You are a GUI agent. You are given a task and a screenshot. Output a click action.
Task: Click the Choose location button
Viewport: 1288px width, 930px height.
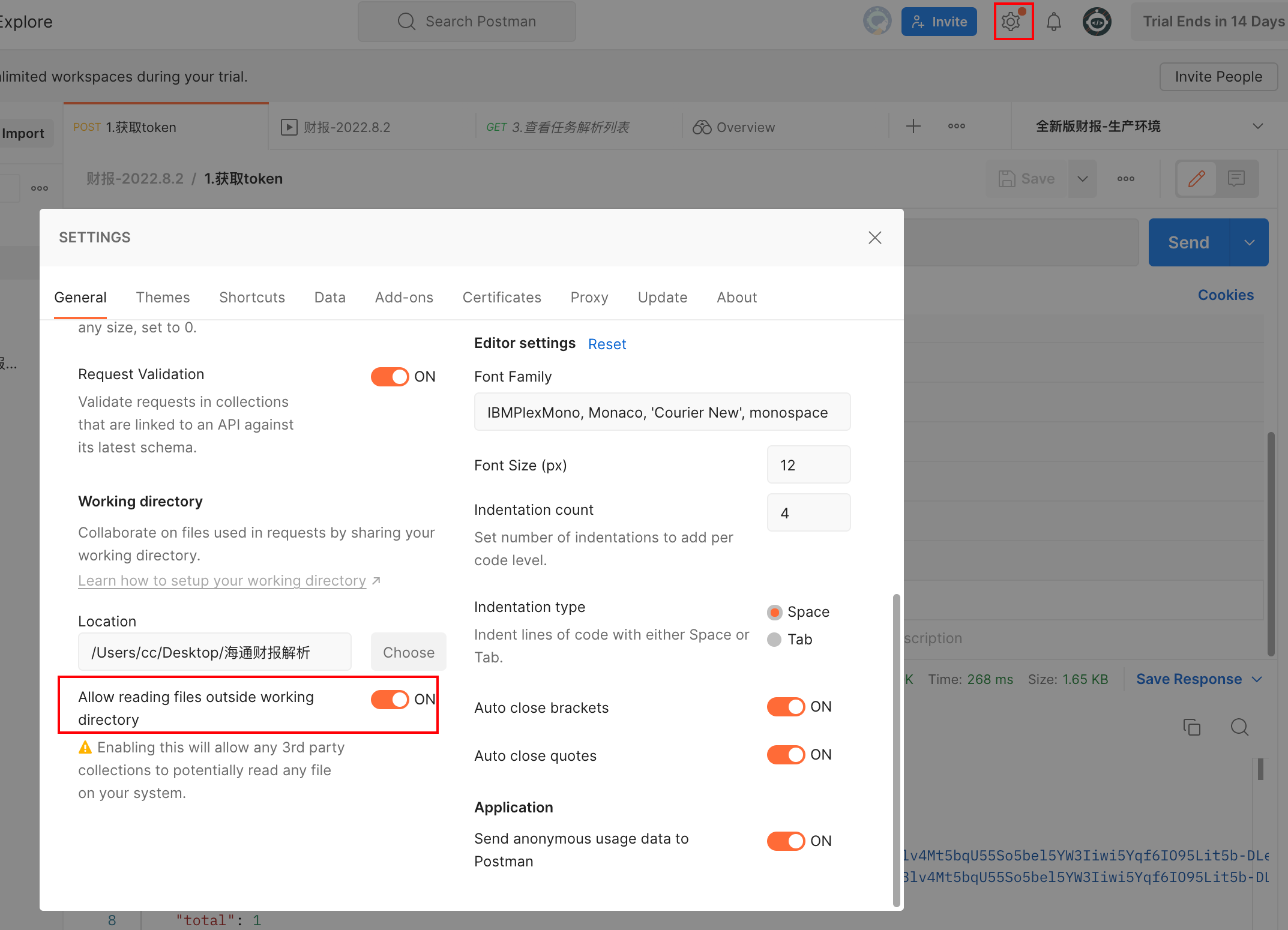coord(408,652)
